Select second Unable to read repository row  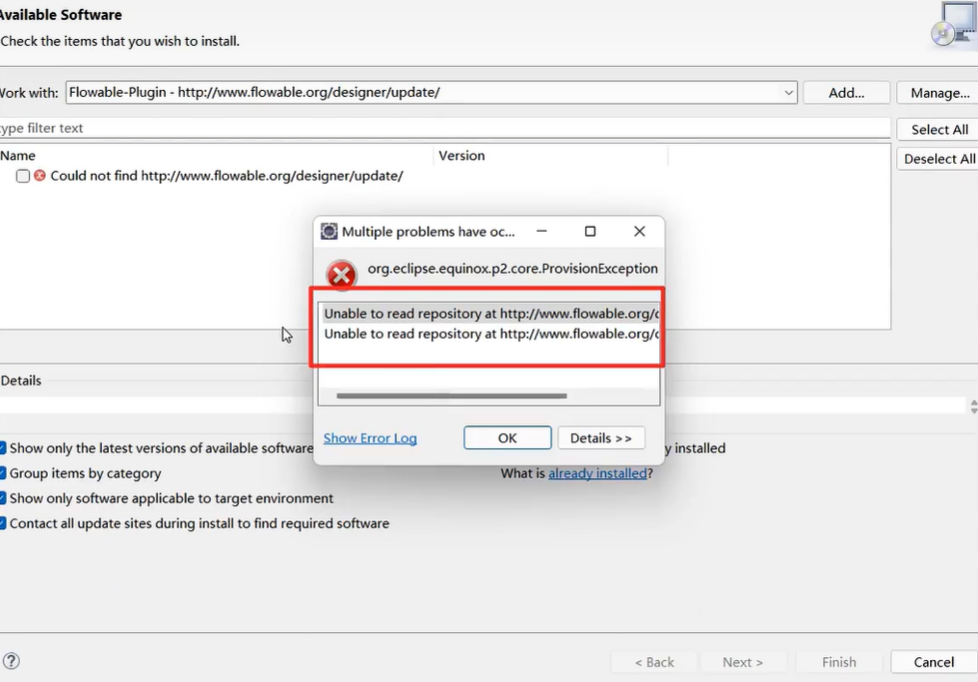click(489, 334)
